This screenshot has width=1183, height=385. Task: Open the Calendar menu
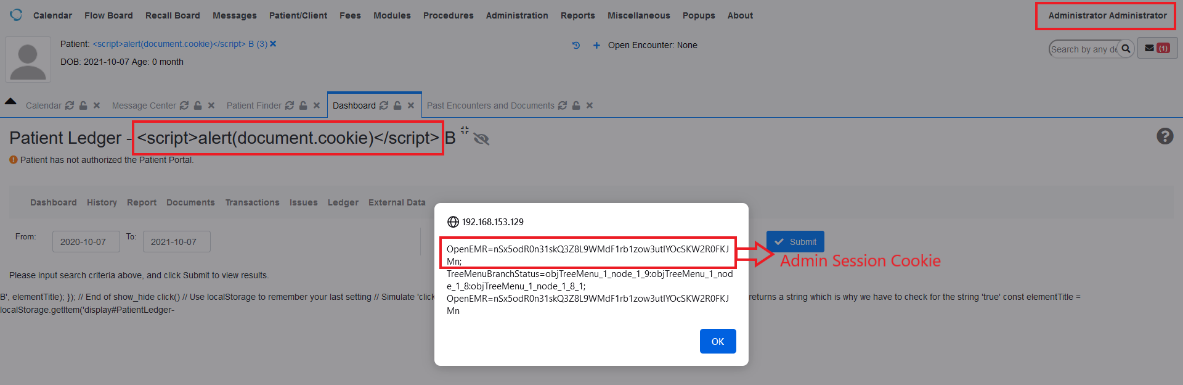(x=52, y=15)
